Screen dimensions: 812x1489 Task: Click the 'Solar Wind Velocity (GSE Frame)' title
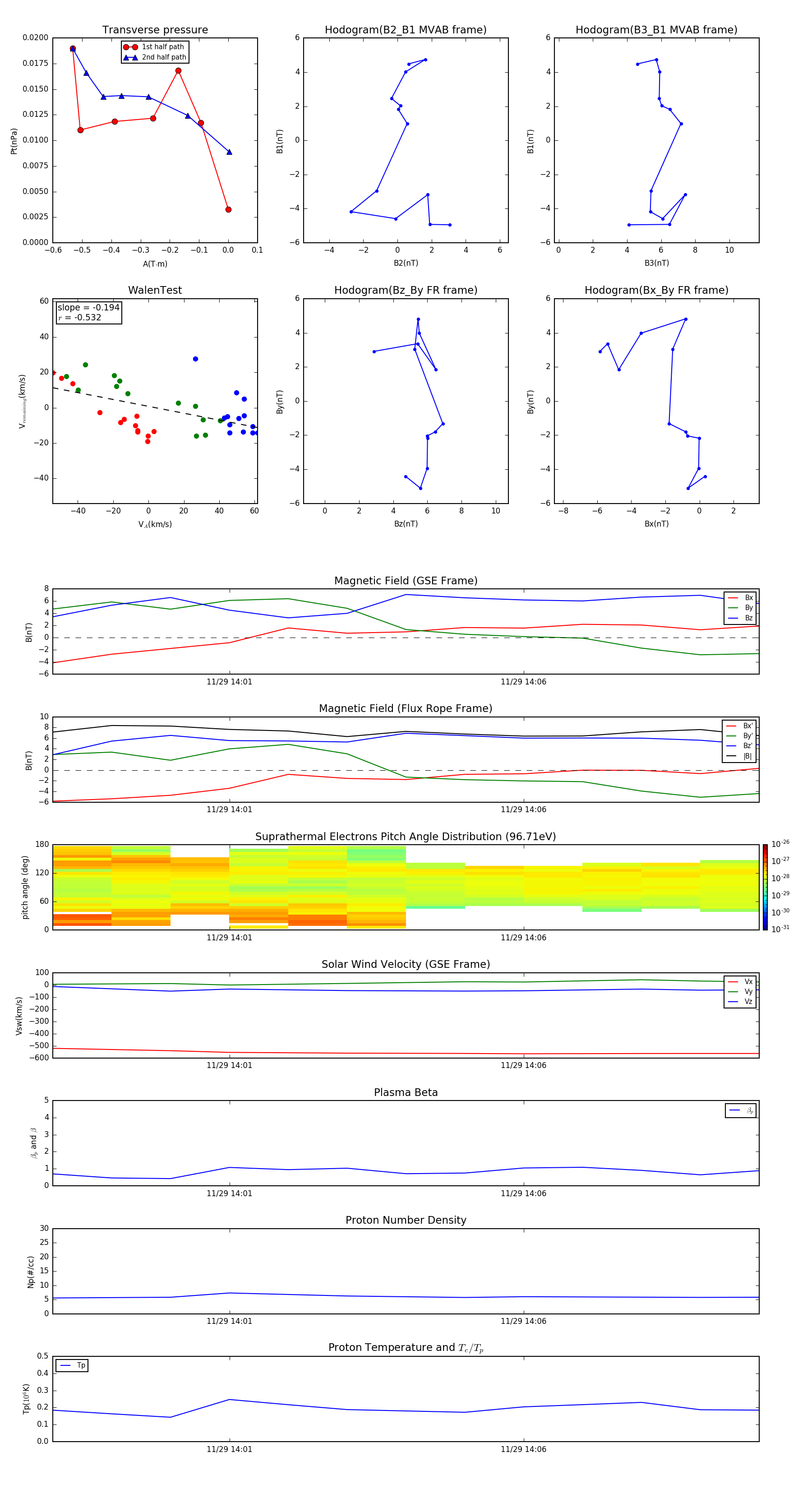406,964
